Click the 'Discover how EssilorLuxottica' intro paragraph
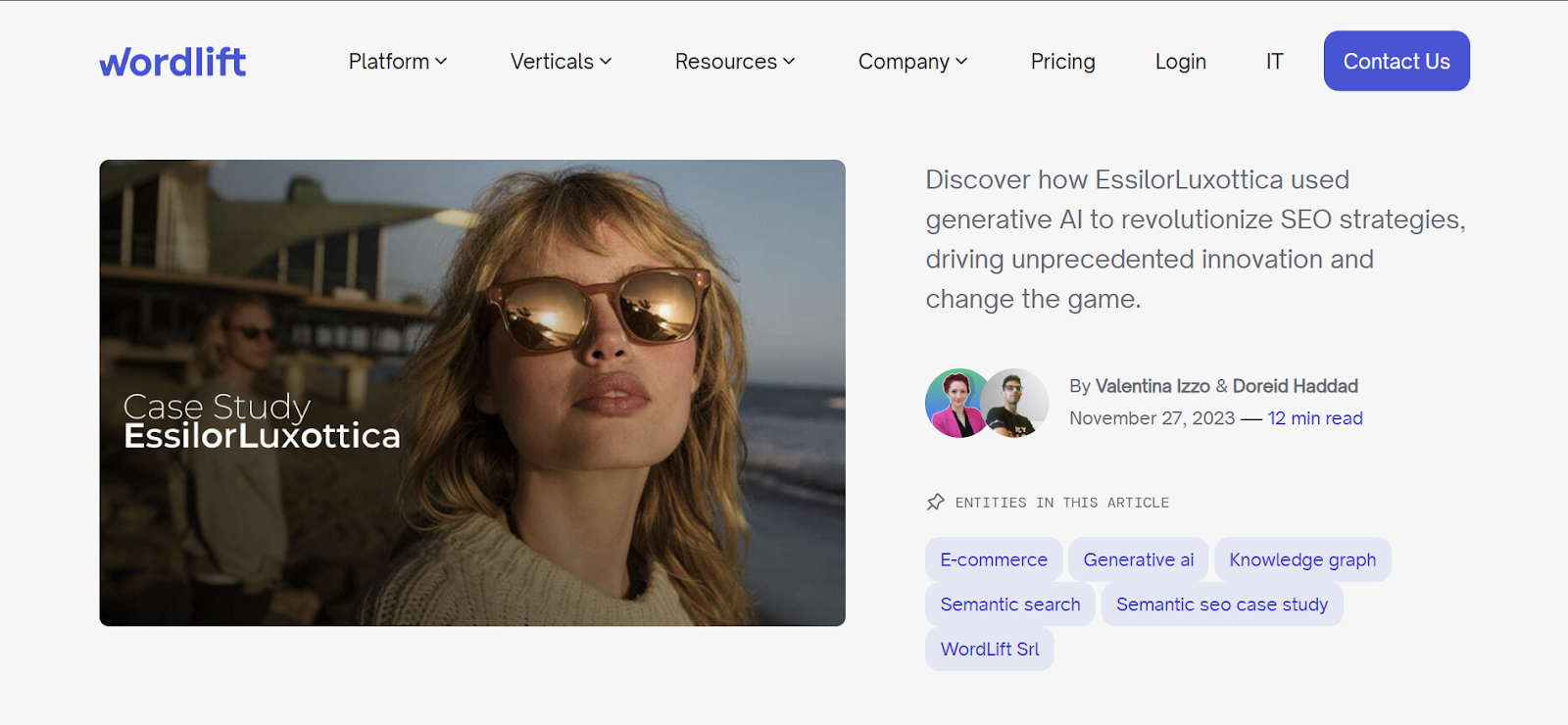1568x725 pixels. pyautogui.click(x=1196, y=239)
